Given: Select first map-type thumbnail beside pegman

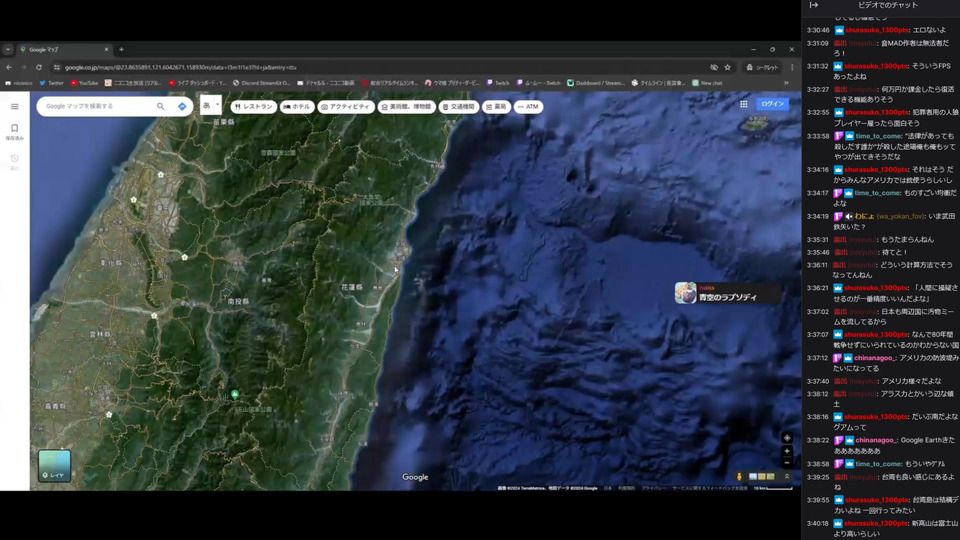Looking at the screenshot, I should [753, 476].
